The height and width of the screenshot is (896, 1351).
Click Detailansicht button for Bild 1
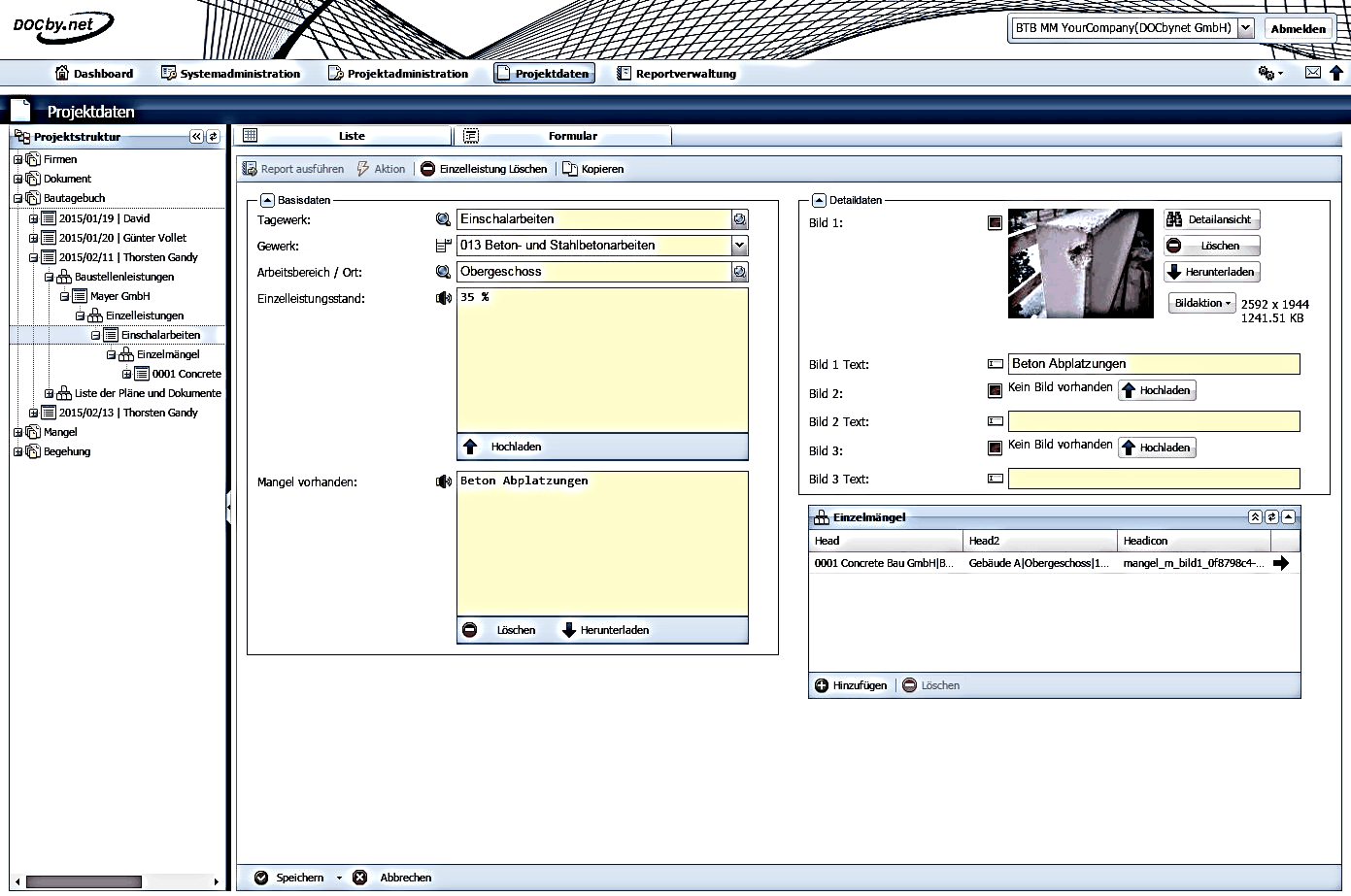point(1211,219)
